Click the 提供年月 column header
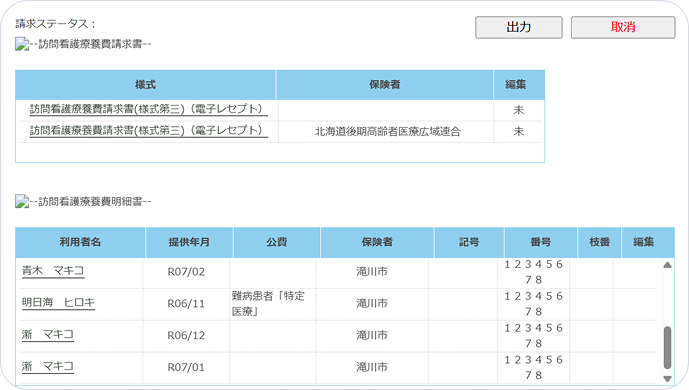 (189, 242)
